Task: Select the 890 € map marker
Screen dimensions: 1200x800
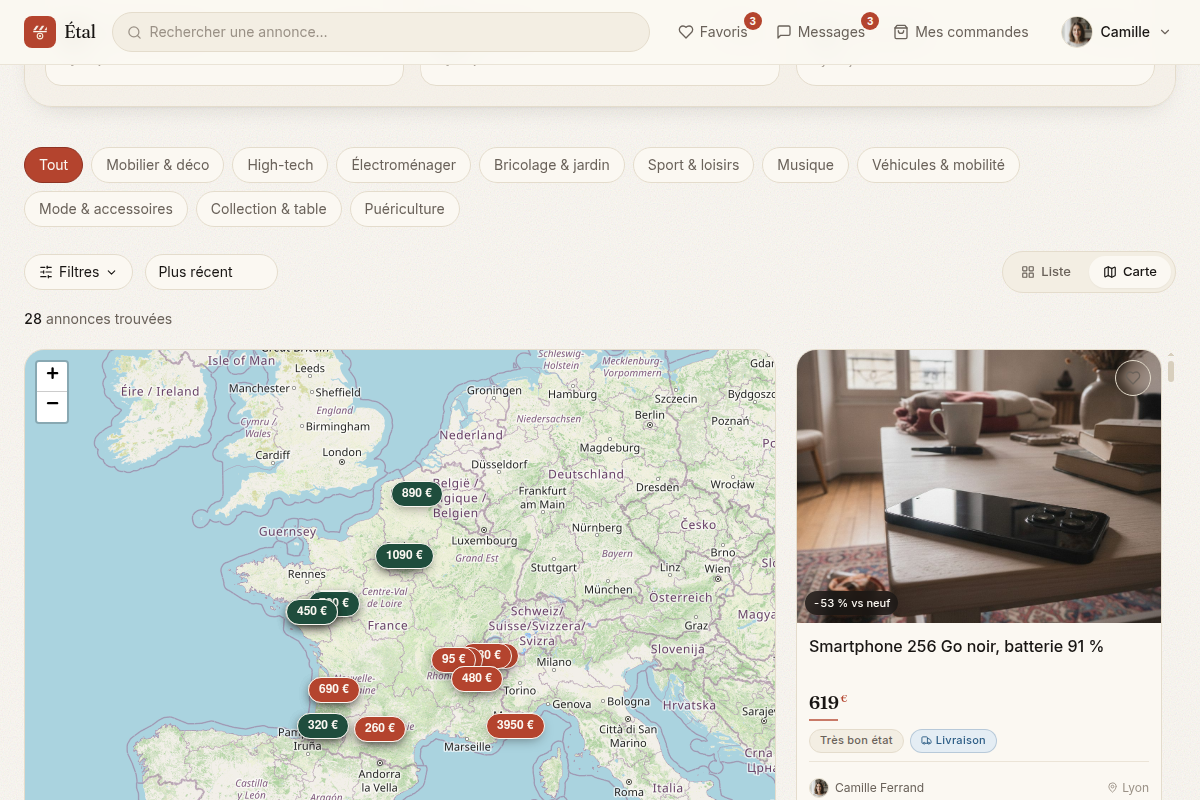Action: click(x=417, y=493)
